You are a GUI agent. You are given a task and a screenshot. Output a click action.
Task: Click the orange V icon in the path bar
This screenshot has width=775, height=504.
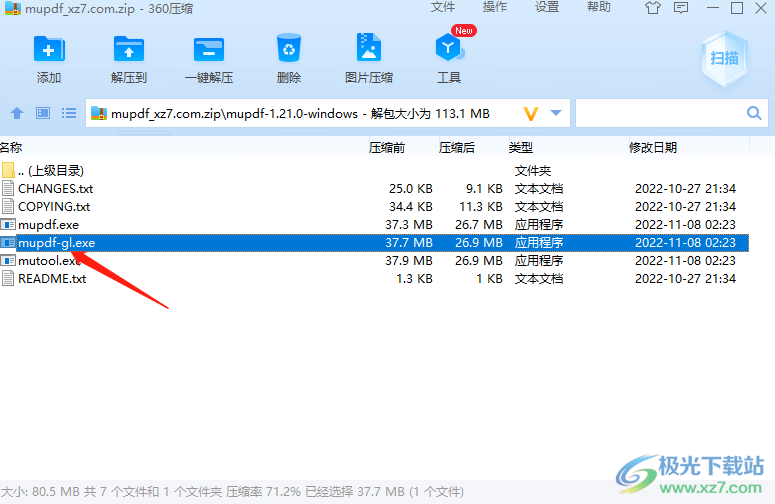click(531, 114)
